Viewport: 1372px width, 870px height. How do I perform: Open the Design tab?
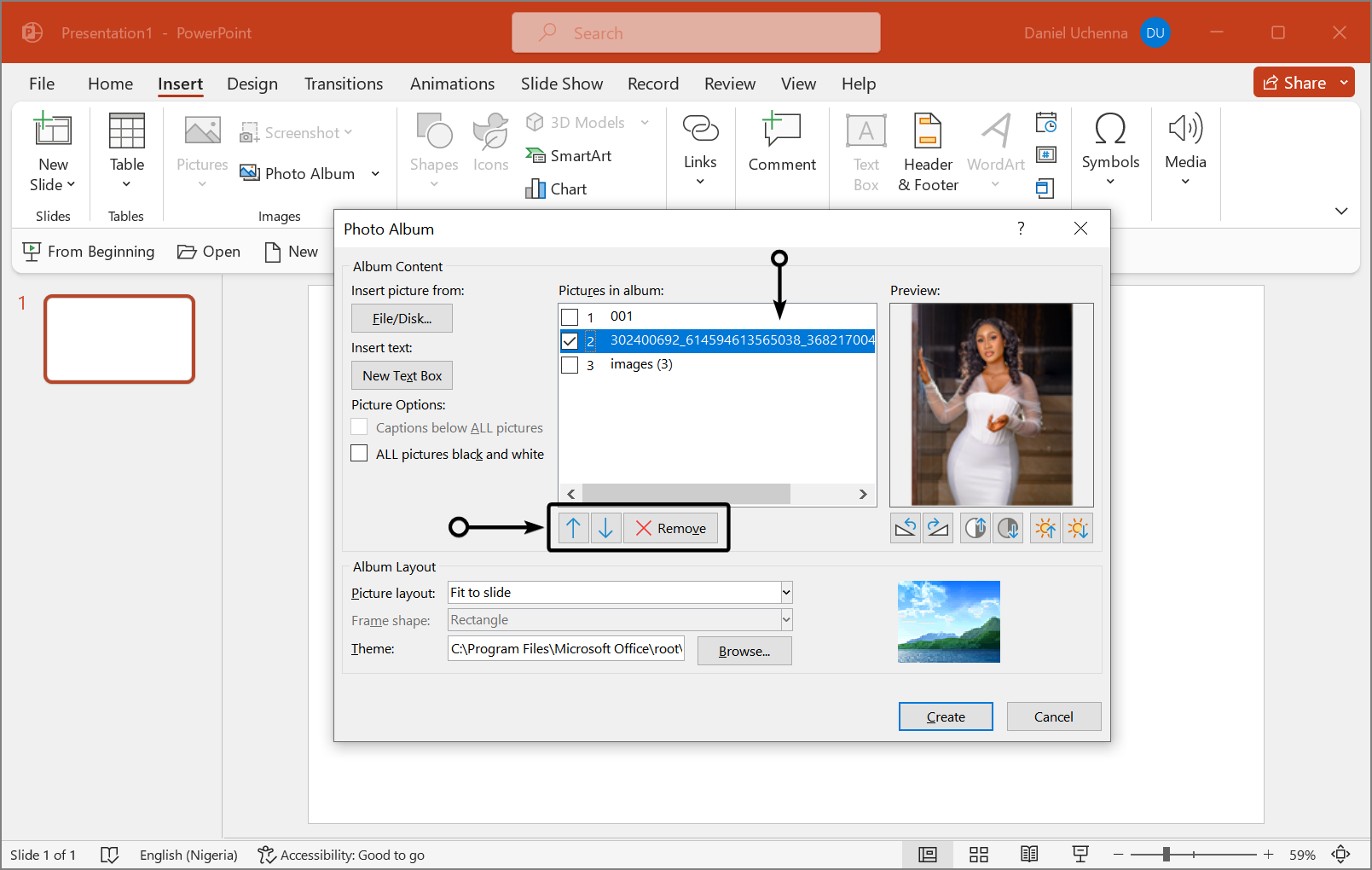(x=252, y=84)
